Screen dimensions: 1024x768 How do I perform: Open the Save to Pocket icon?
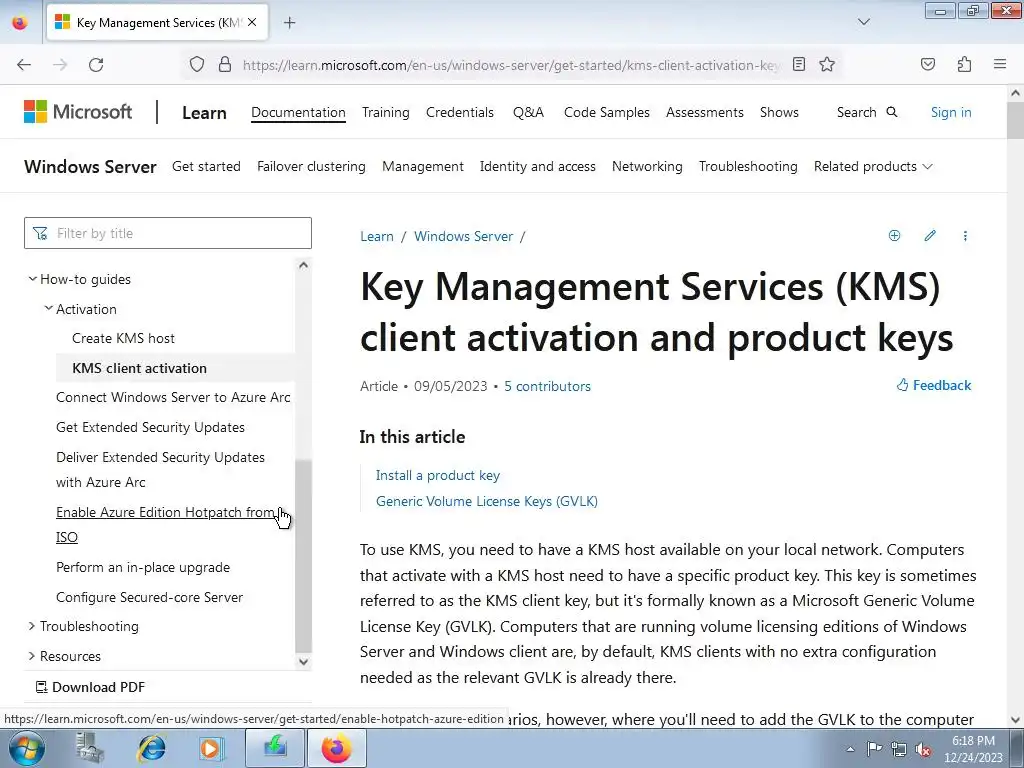[x=928, y=64]
